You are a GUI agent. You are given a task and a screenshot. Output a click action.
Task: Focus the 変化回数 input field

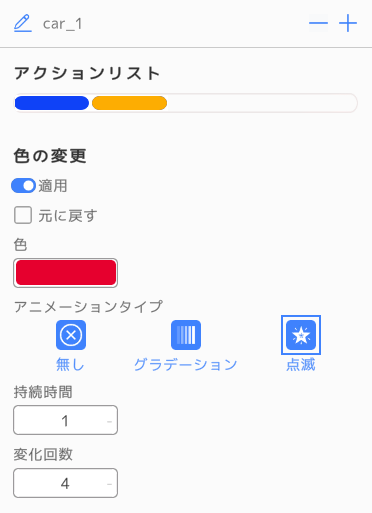pos(66,483)
